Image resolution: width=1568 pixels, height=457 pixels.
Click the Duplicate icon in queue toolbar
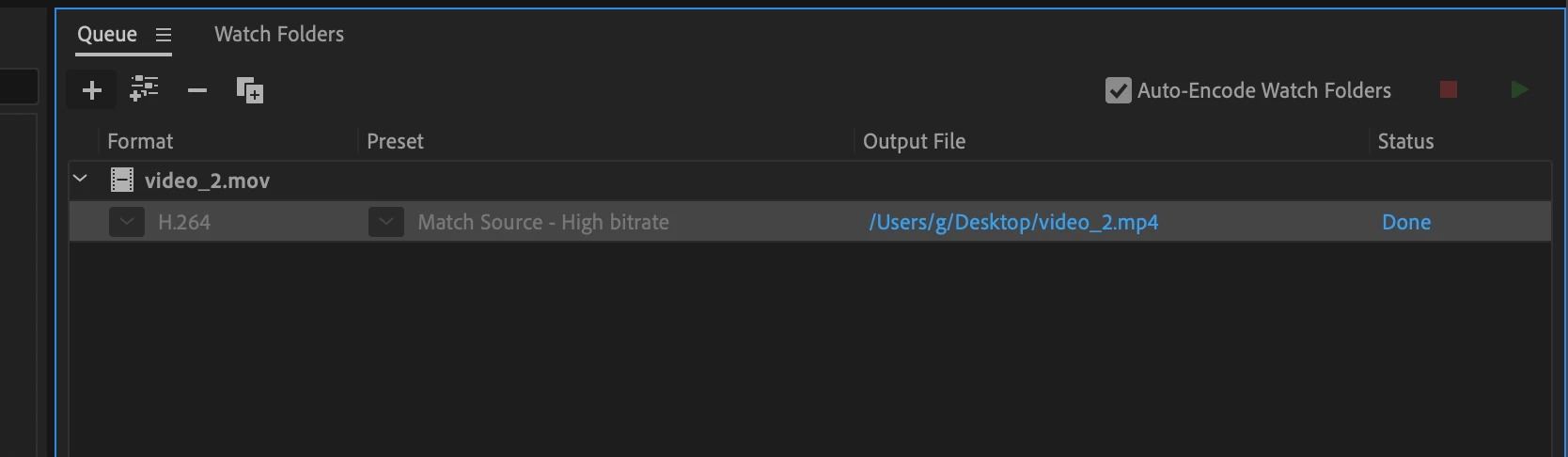pos(249,90)
